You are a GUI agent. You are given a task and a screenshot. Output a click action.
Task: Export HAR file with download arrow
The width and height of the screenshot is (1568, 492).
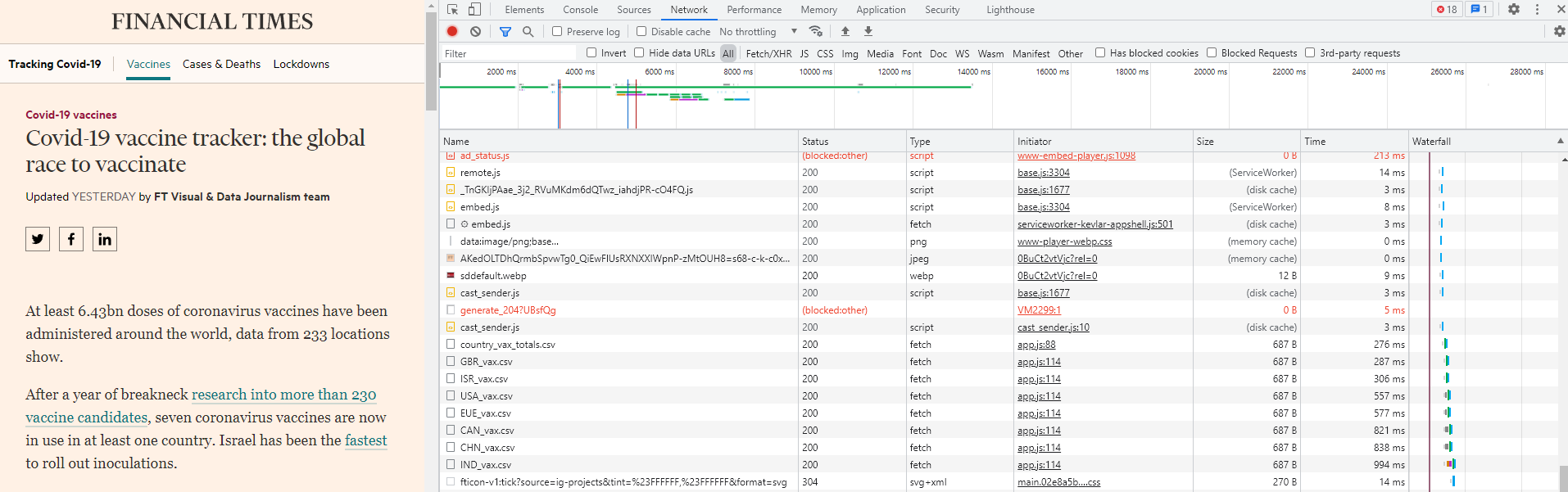tap(868, 31)
